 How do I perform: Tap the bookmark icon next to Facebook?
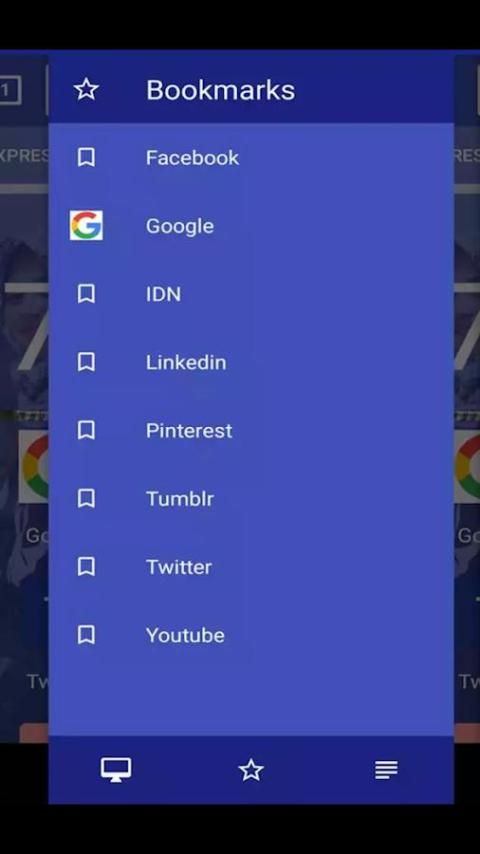[86, 157]
